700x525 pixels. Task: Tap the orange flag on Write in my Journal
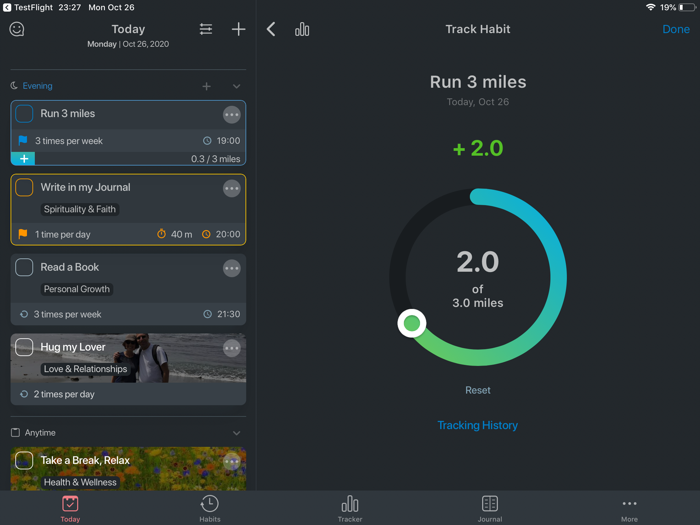pyautogui.click(x=23, y=234)
